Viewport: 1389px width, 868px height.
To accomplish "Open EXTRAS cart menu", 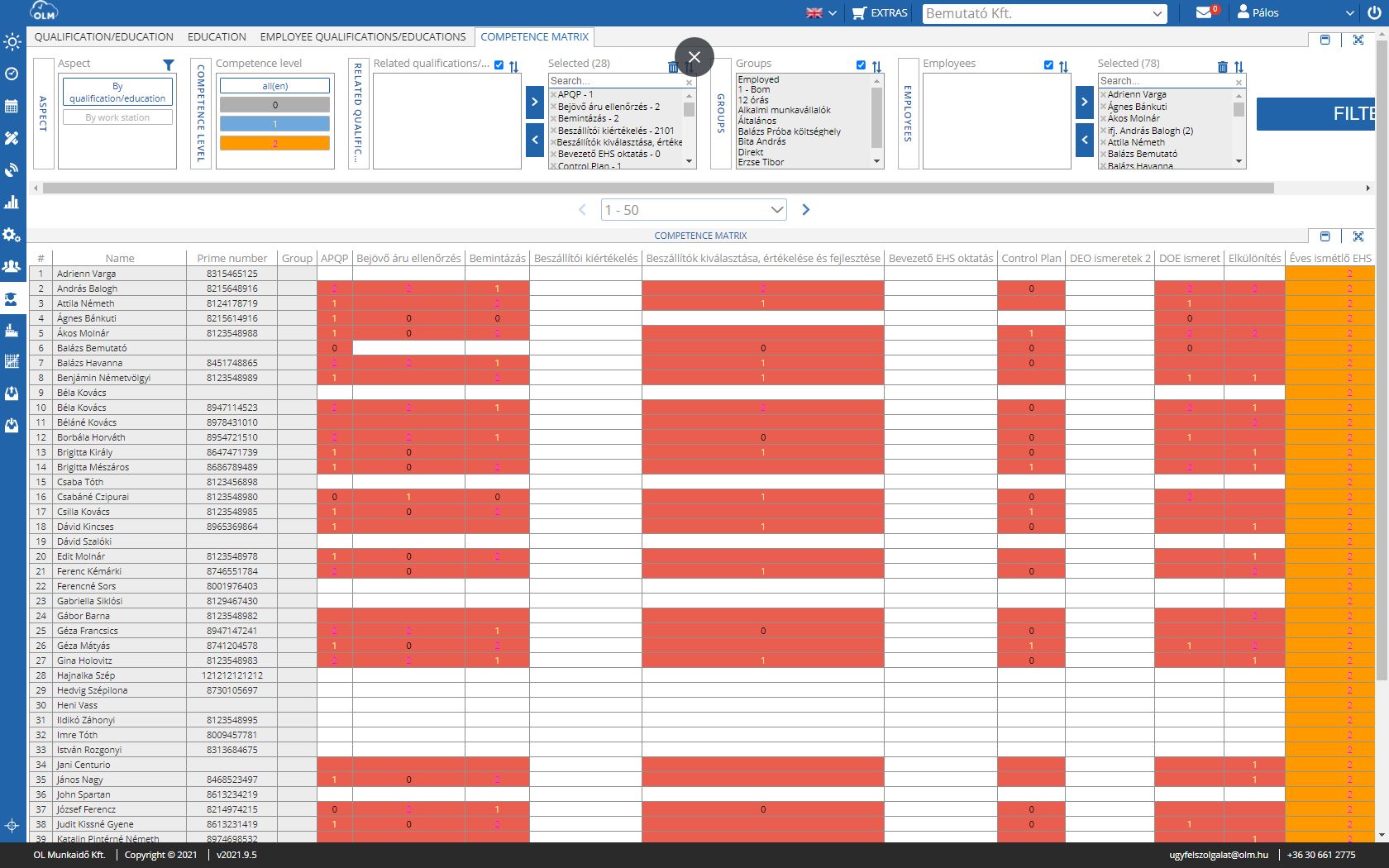I will 880,12.
